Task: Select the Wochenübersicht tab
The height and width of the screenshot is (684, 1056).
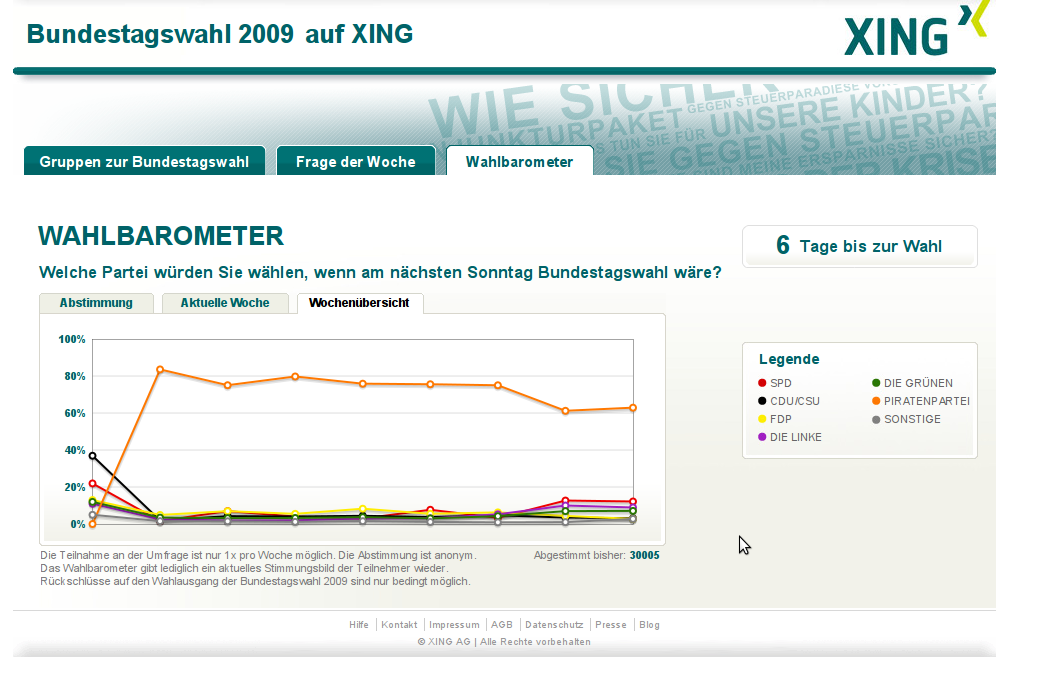Action: 360,303
